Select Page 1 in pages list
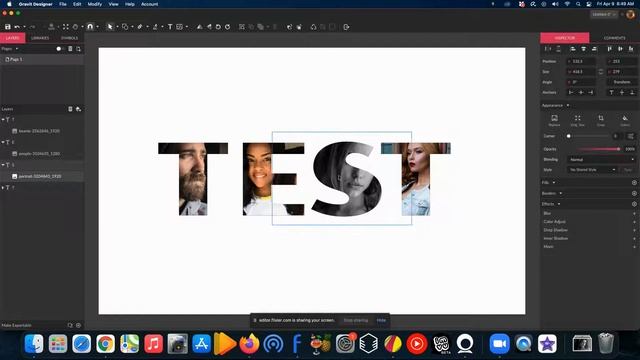 pyautogui.click(x=42, y=59)
